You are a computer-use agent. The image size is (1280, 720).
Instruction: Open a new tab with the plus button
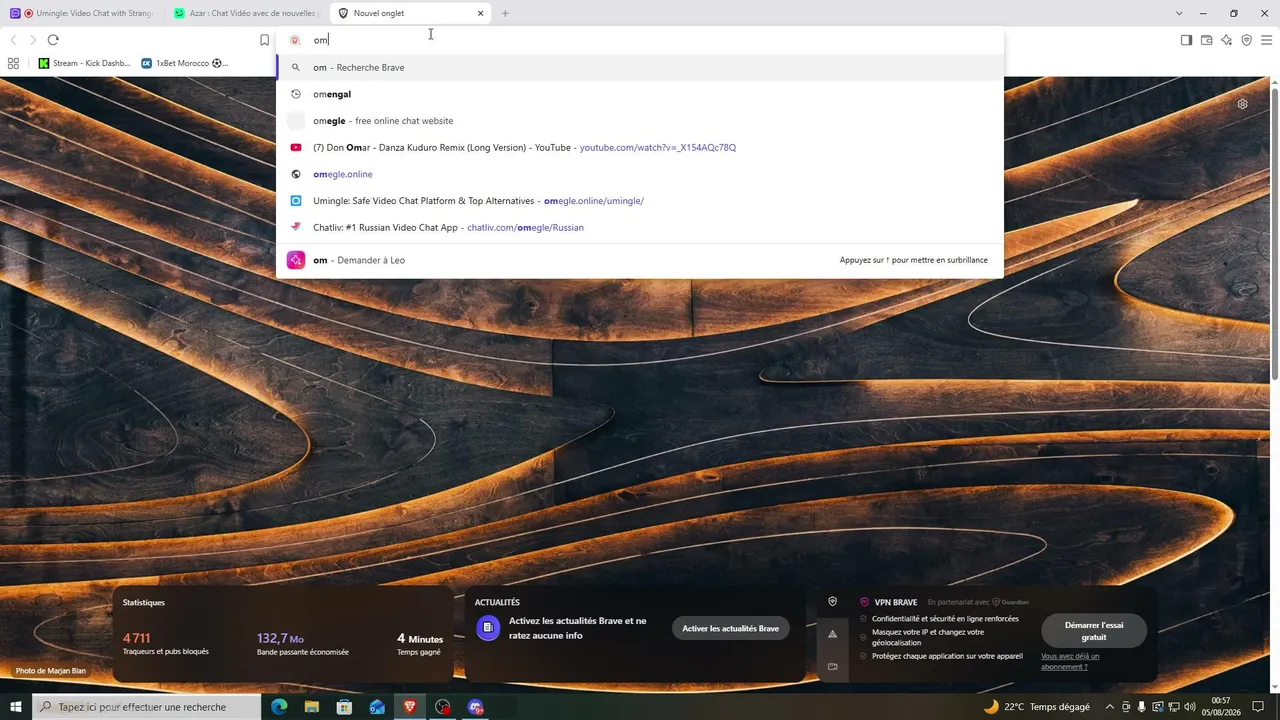(505, 14)
